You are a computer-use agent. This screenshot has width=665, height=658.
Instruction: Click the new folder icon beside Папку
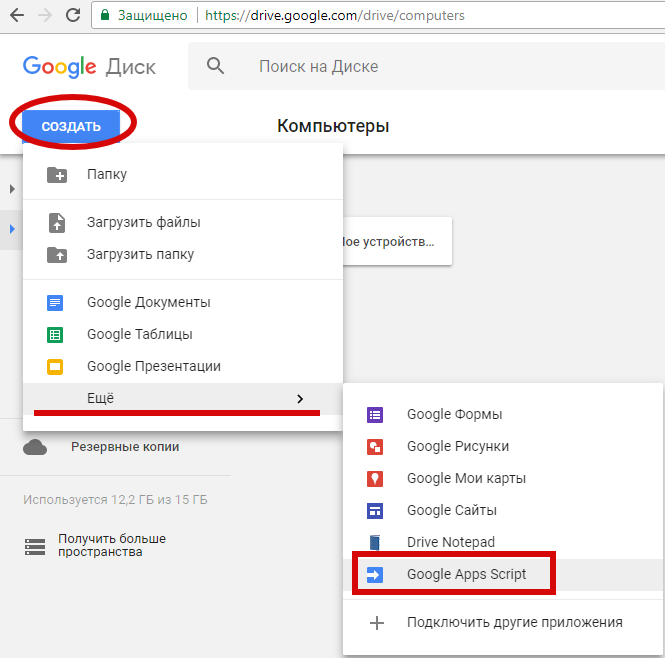click(57, 174)
